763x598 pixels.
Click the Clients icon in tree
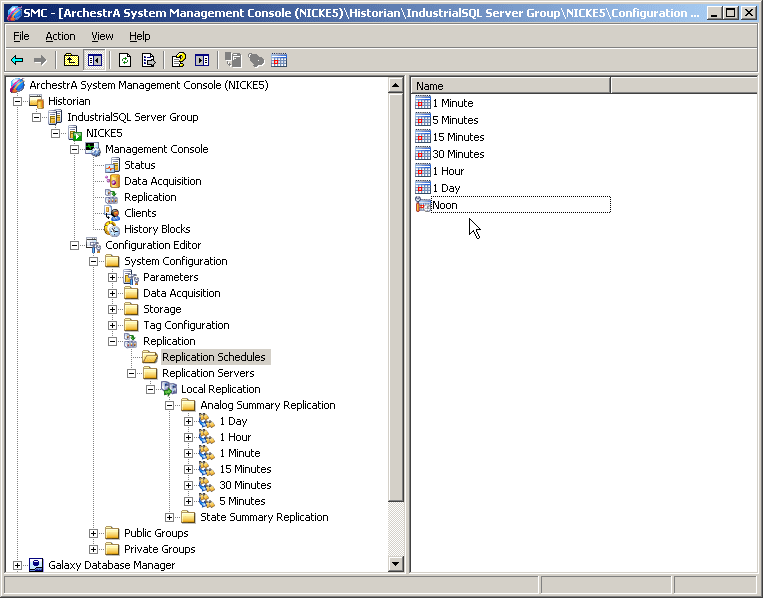112,213
